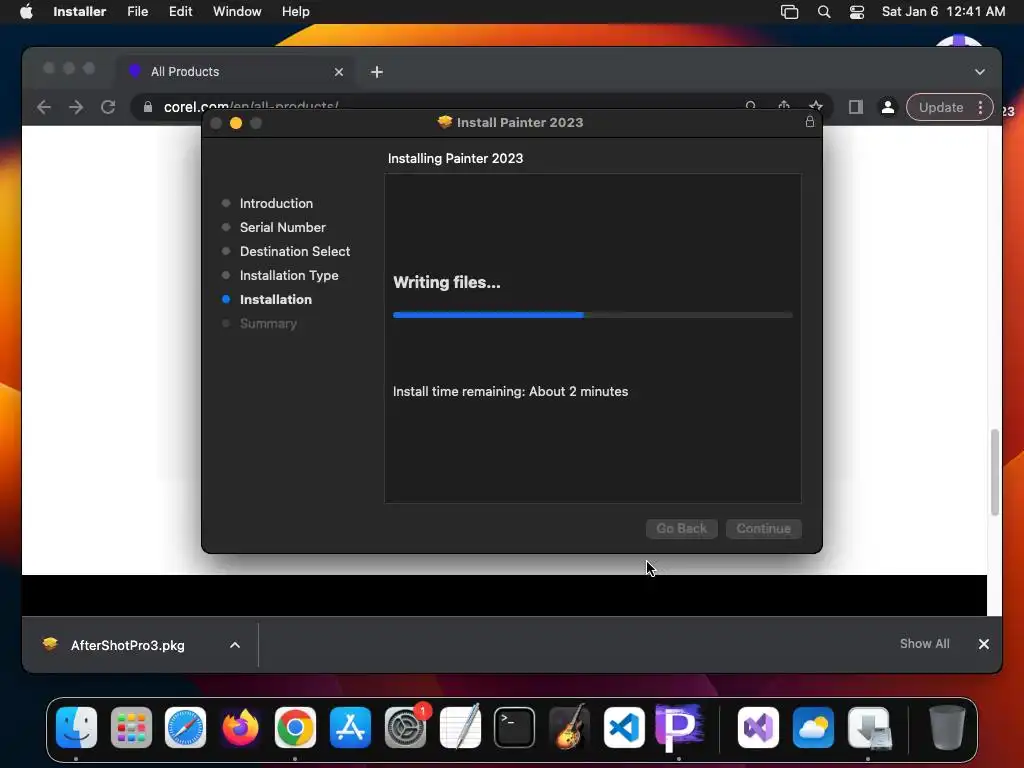Click the Destination Select step
This screenshot has width=1024, height=768.
tap(295, 251)
